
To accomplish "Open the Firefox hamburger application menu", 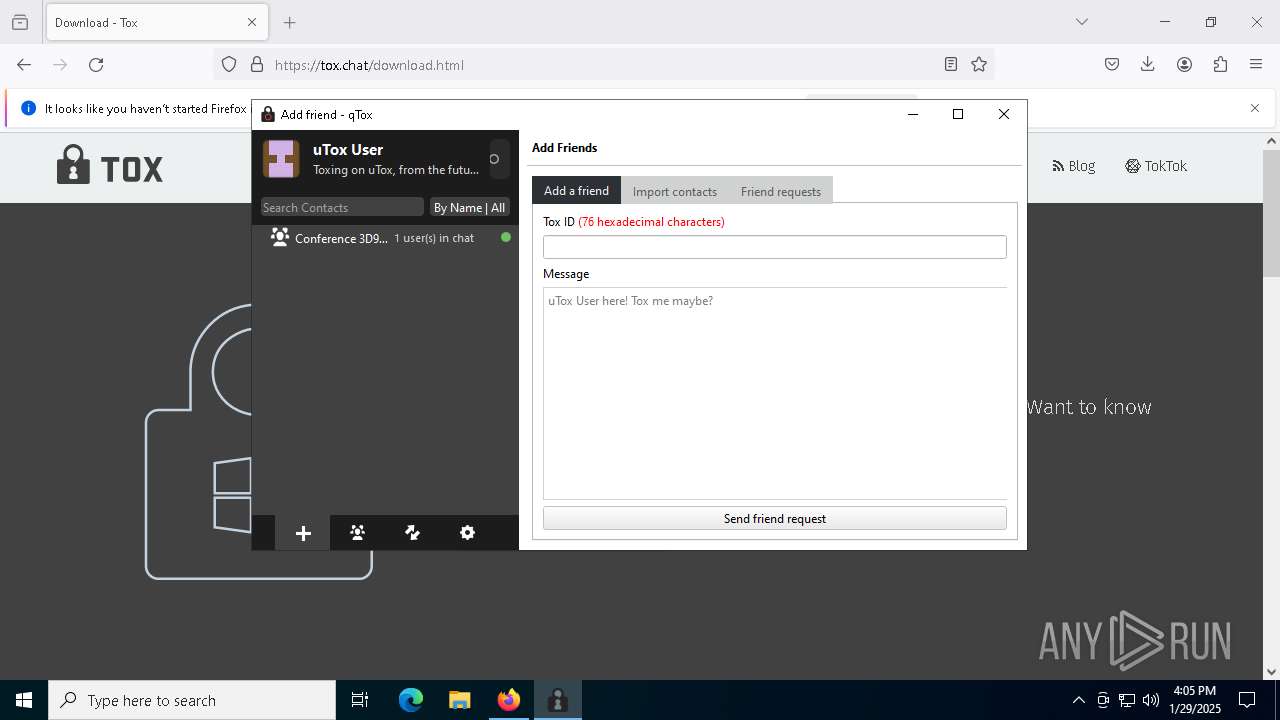I will coord(1256,65).
